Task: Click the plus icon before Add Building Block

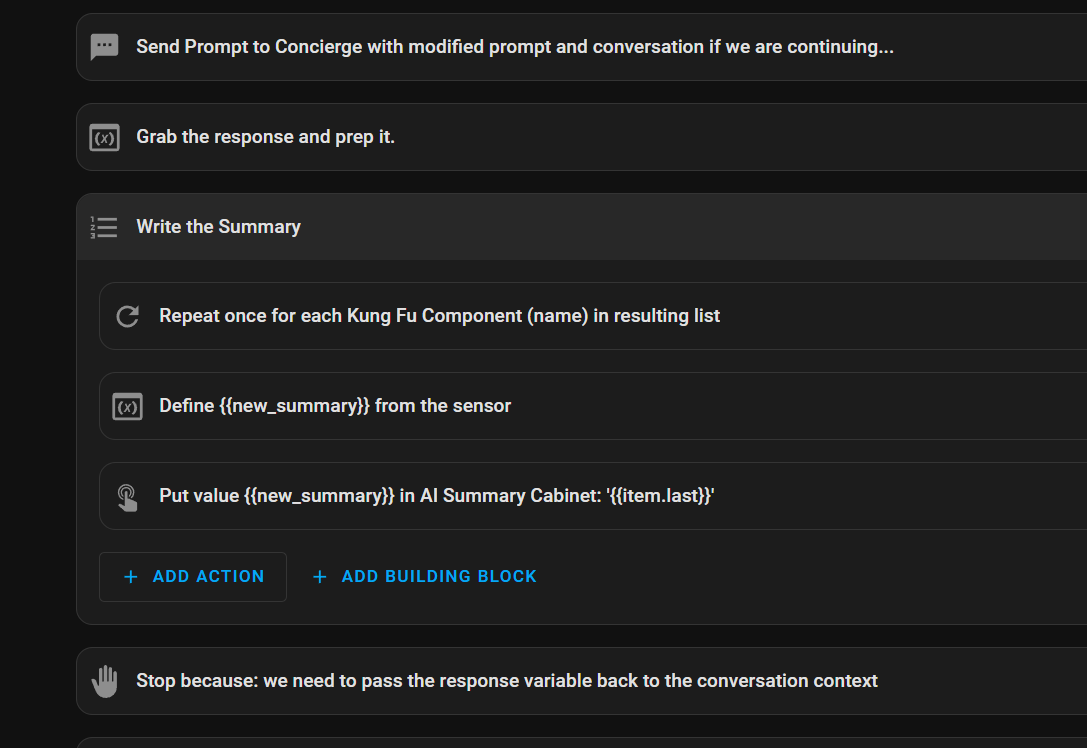Action: point(320,577)
